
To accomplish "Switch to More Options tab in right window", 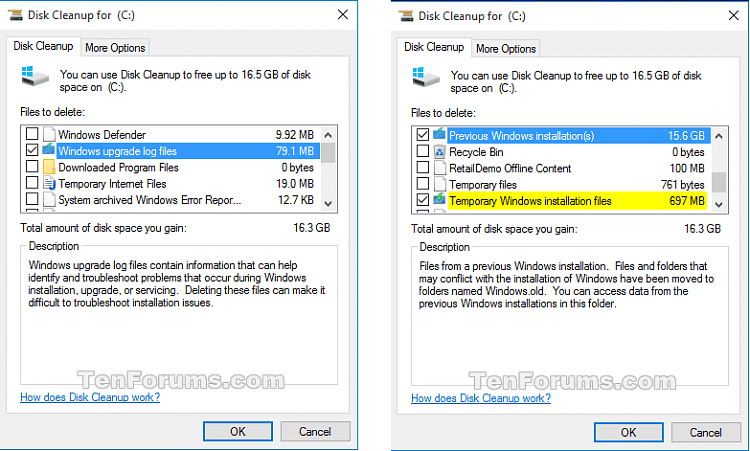I will coord(506,49).
